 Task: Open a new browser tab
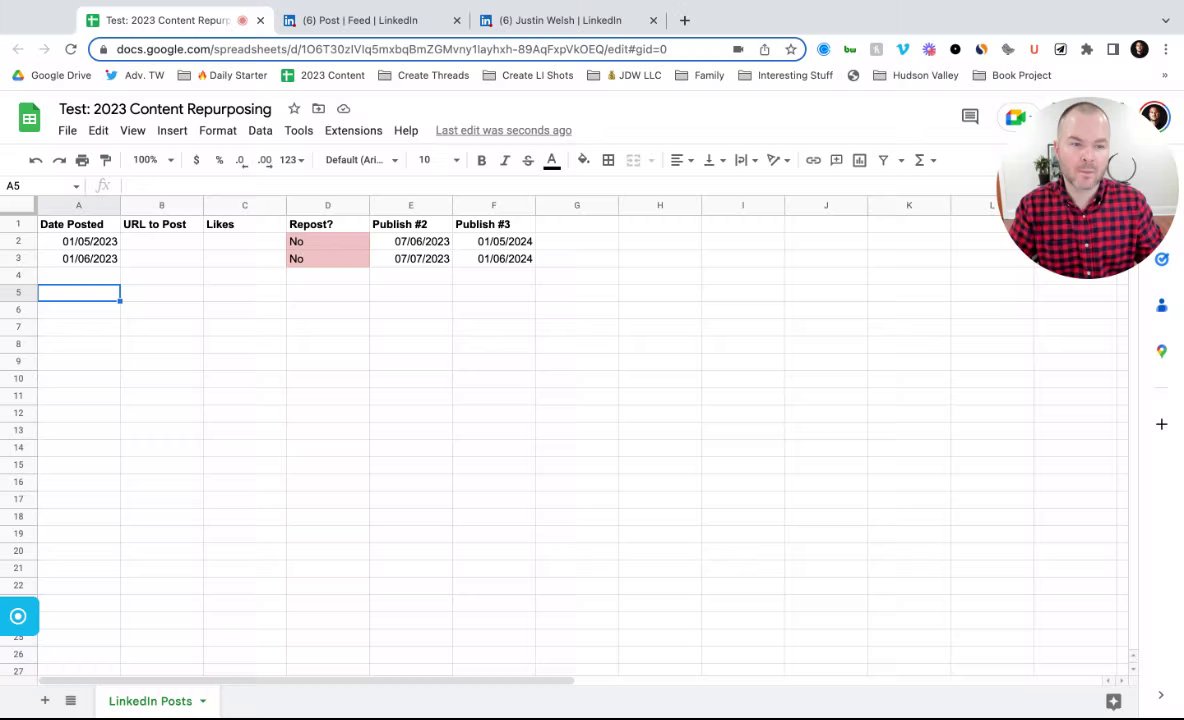click(684, 20)
